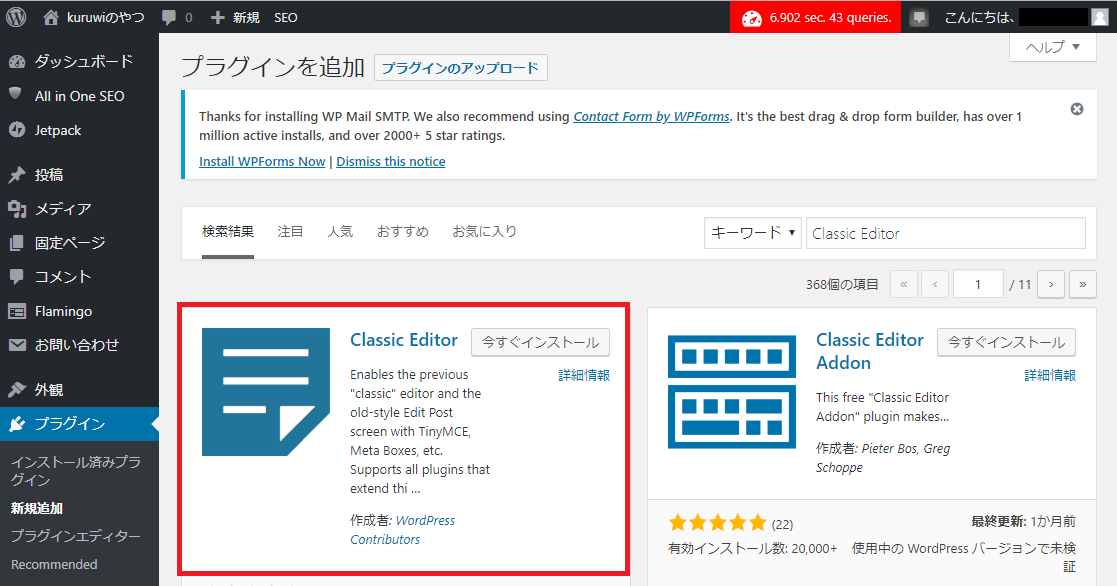1117x586 pixels.
Task: Switch to the おすすめ tab
Action: click(402, 231)
